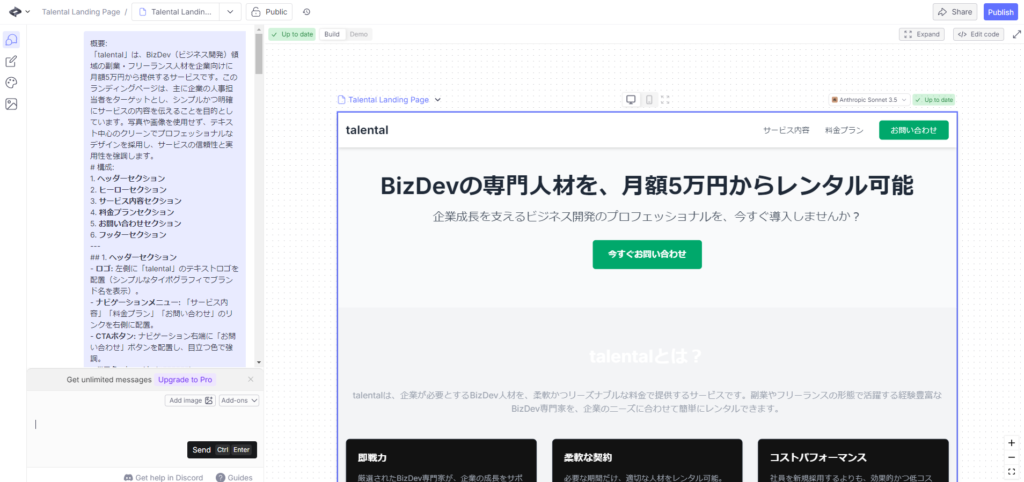Toggle the Public visibility setting
1024x482 pixels.
point(269,12)
